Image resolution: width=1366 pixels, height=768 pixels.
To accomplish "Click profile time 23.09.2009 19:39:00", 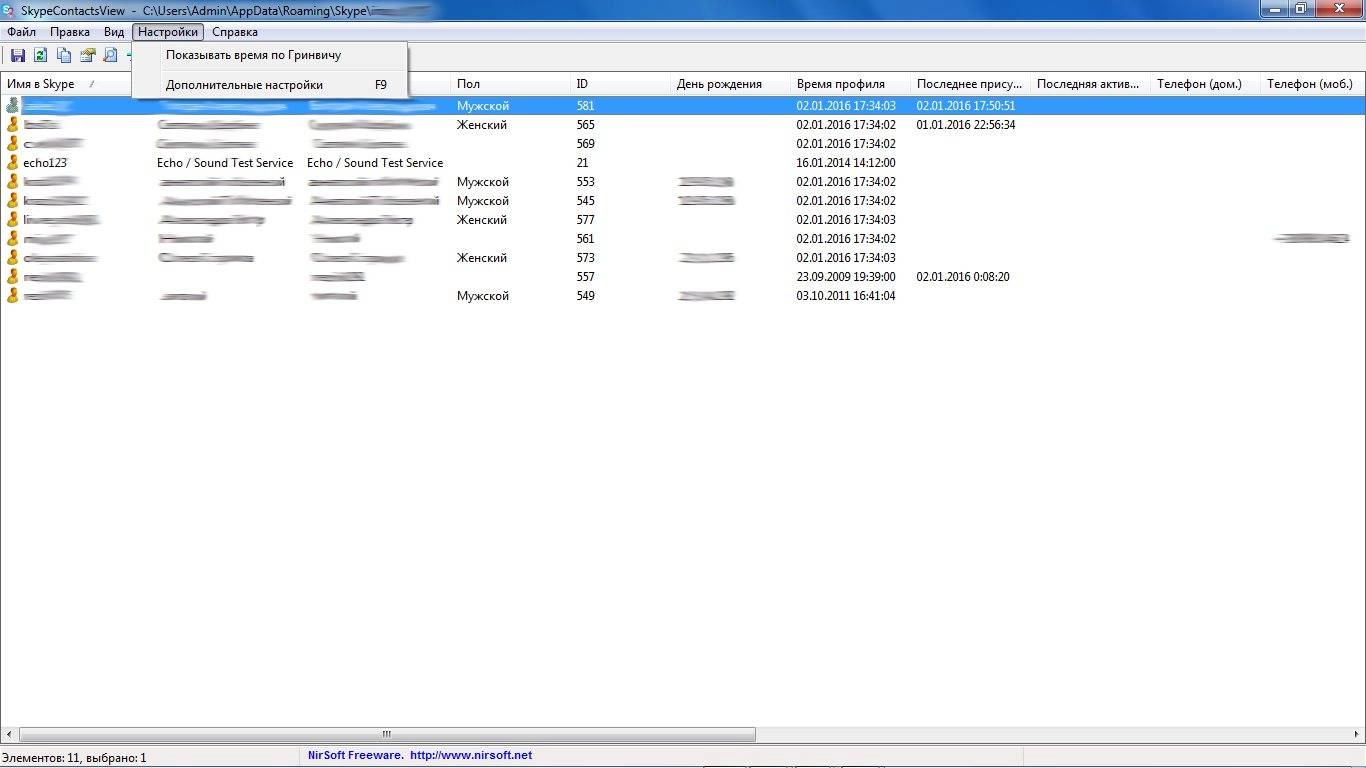I will click(x=846, y=276).
